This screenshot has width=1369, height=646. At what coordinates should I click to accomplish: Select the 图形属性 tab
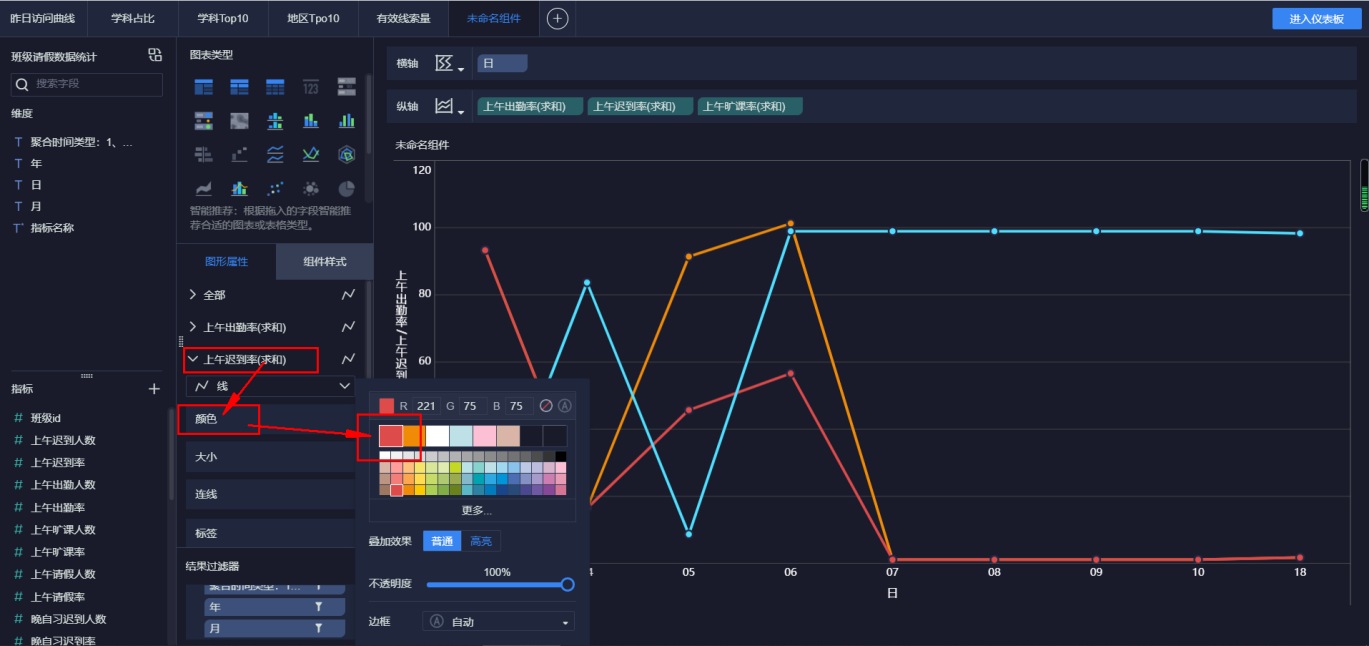click(x=226, y=262)
